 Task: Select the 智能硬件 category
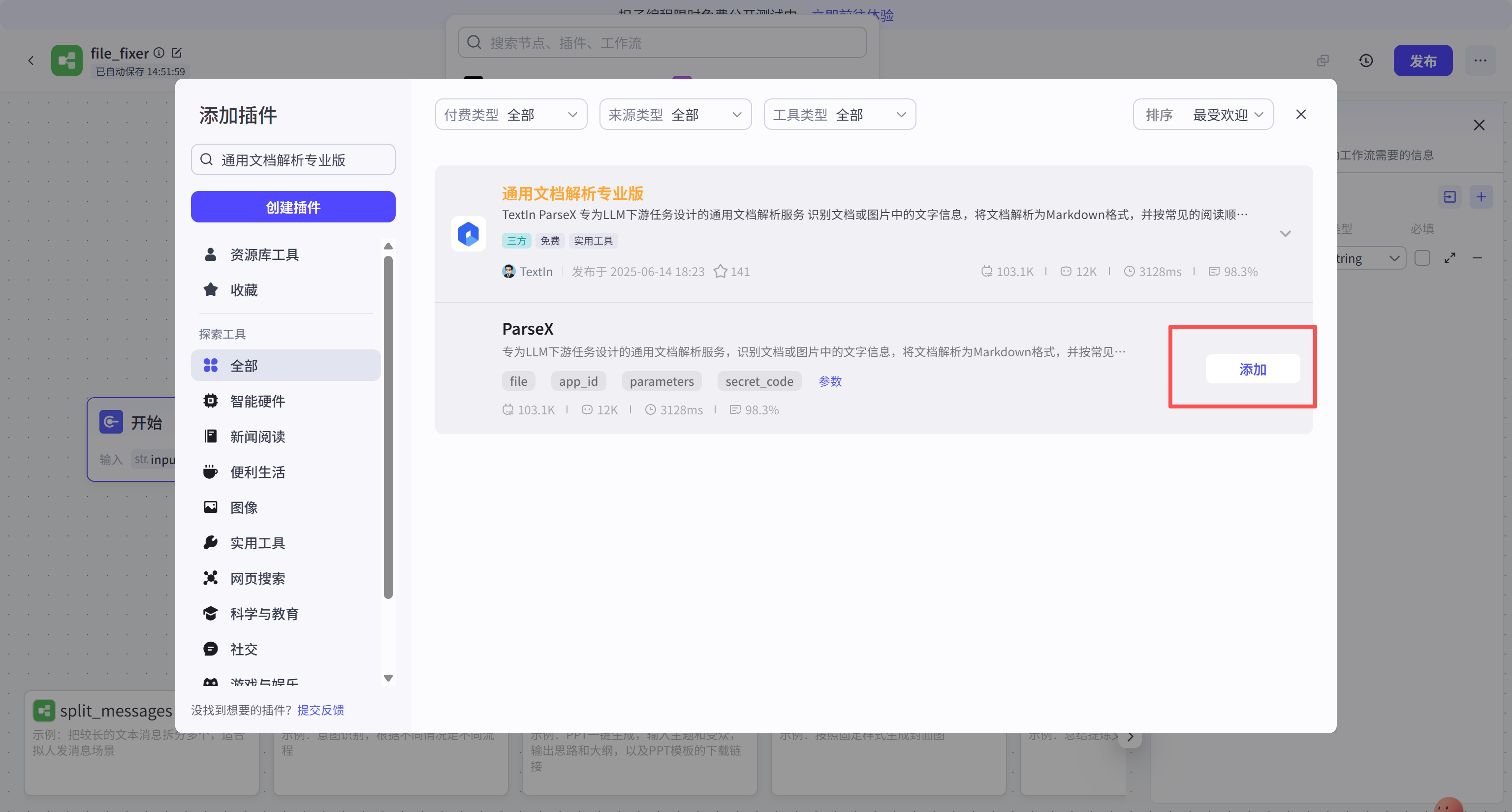pyautogui.click(x=257, y=401)
